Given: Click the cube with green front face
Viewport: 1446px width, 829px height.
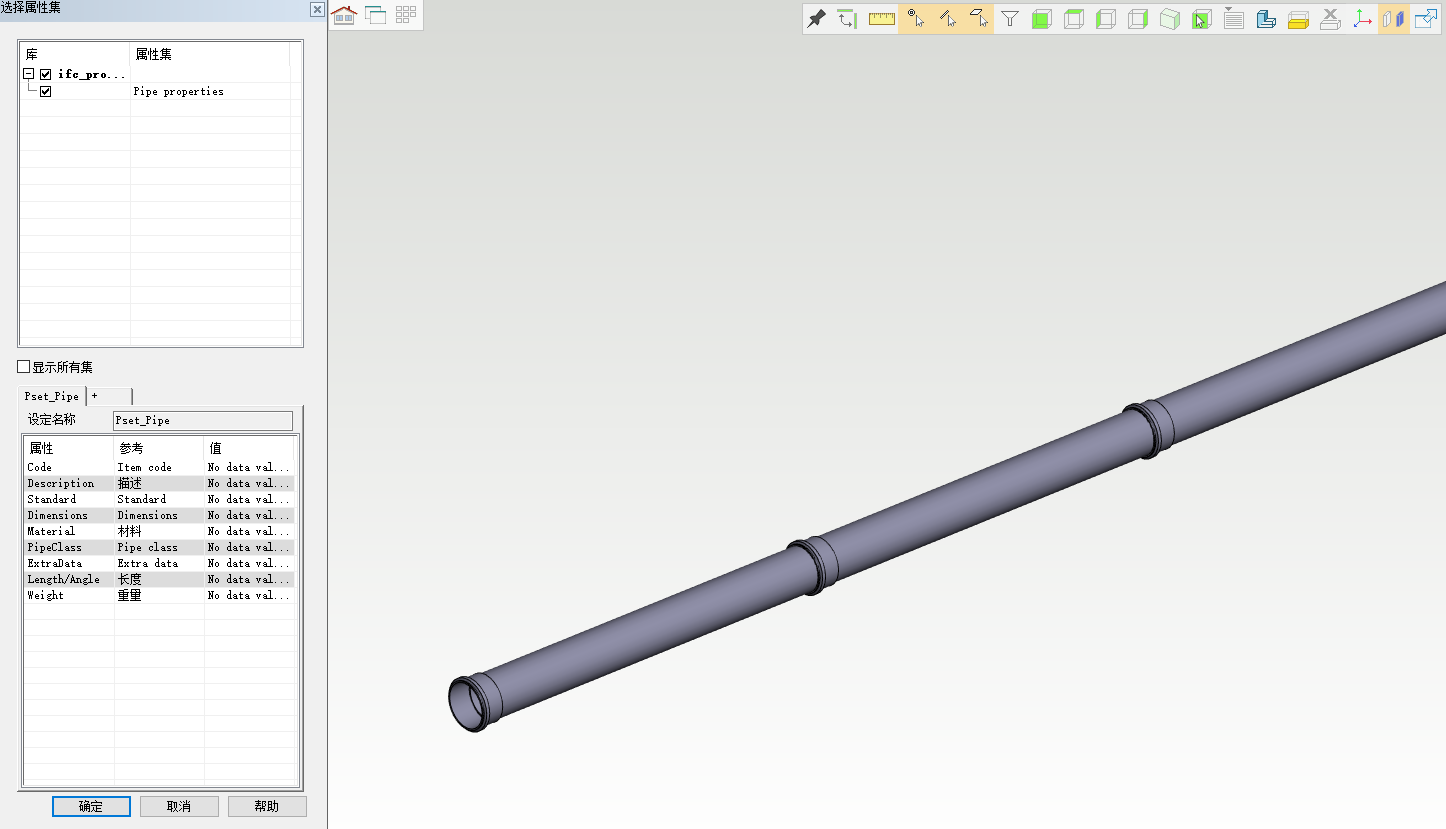Looking at the screenshot, I should point(1042,19).
